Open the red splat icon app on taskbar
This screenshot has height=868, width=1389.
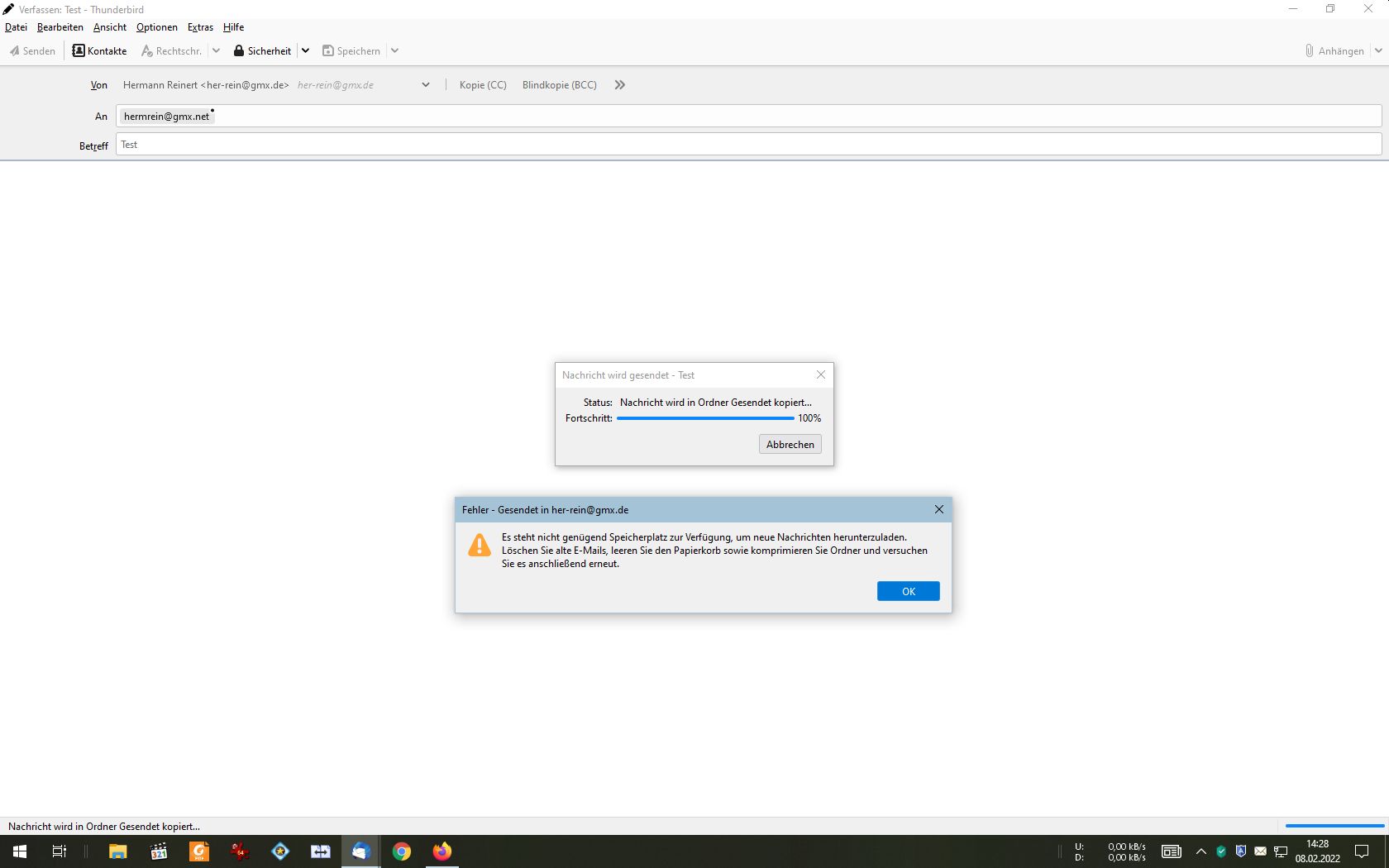[240, 851]
